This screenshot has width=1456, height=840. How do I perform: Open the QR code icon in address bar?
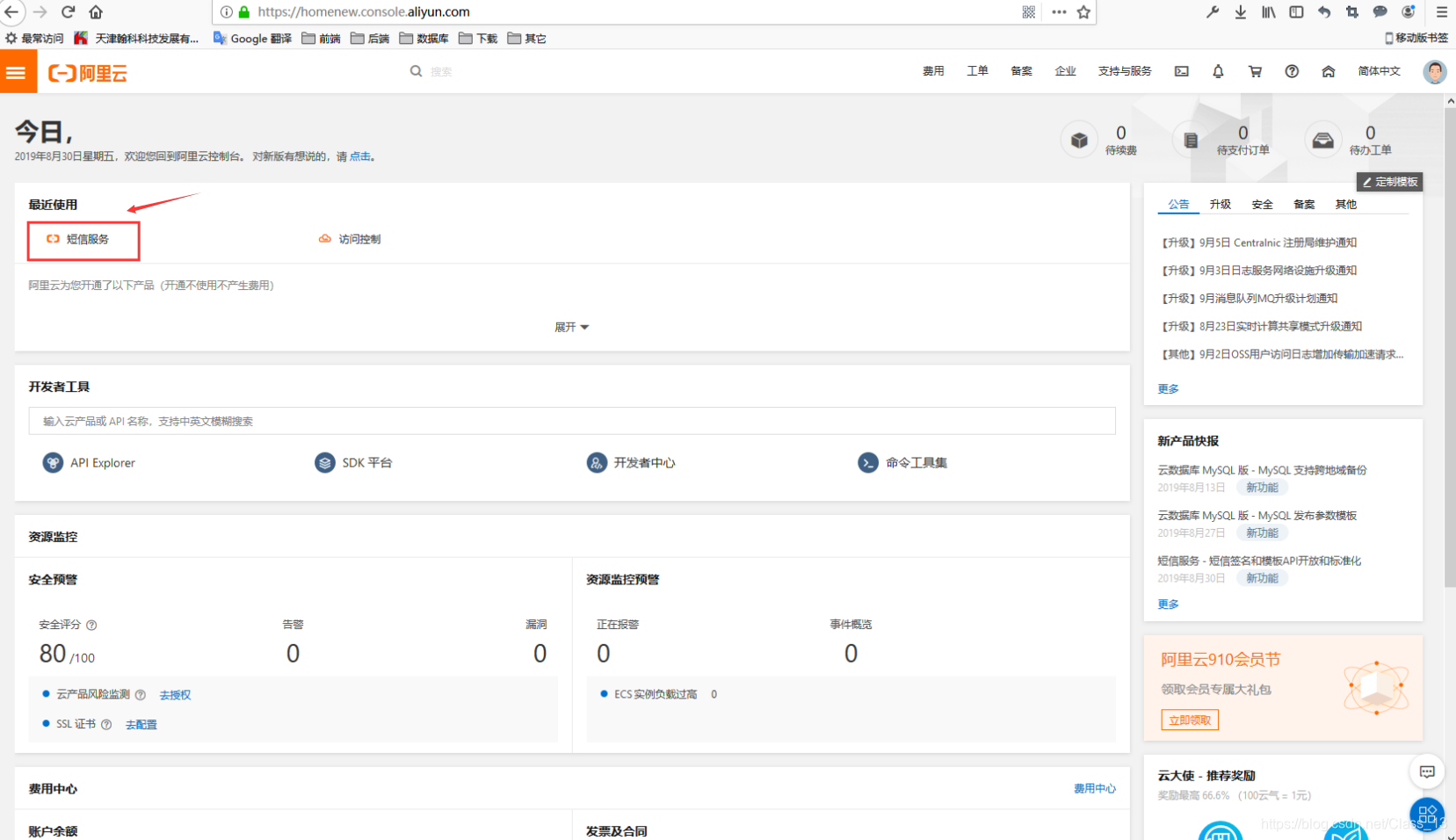1028,11
